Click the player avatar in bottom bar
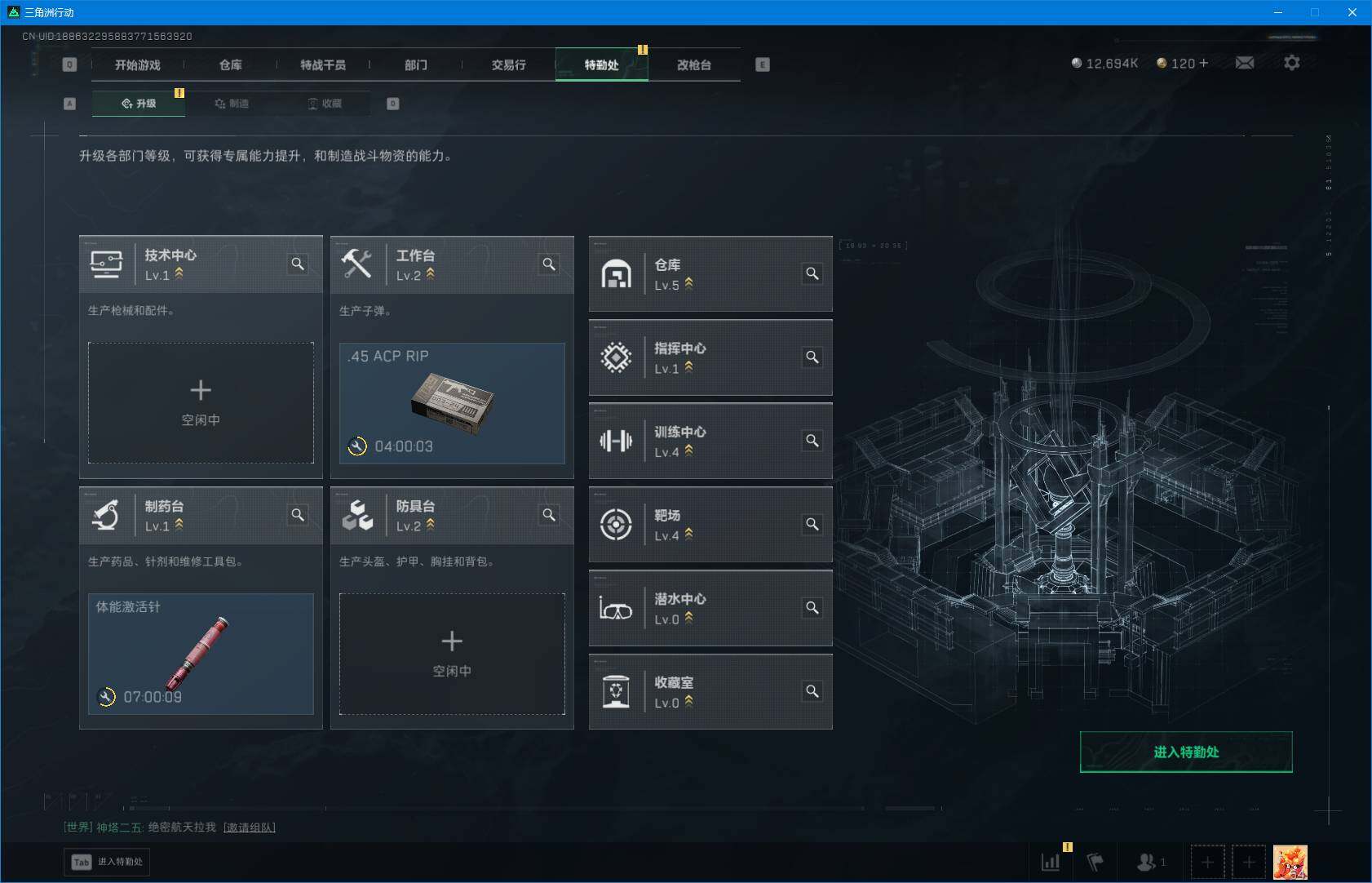Viewport: 1372px width, 883px height. click(x=1290, y=863)
